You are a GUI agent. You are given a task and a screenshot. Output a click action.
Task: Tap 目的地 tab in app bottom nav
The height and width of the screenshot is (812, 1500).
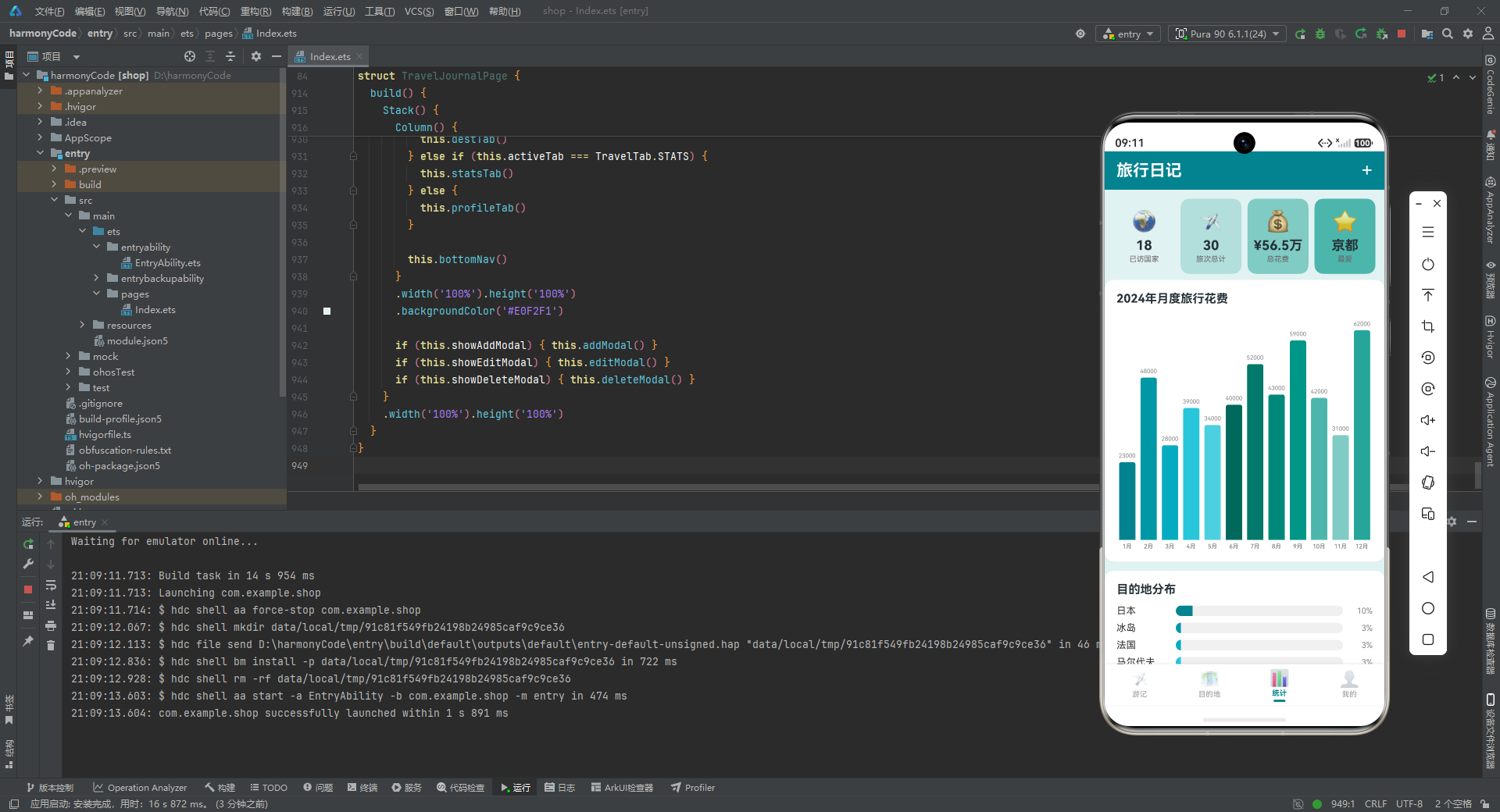pos(1209,683)
